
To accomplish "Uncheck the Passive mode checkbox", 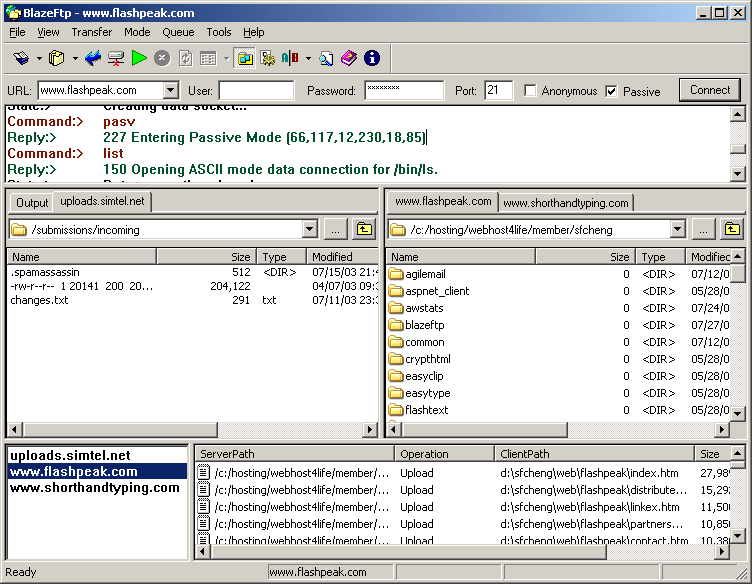I will tap(611, 91).
